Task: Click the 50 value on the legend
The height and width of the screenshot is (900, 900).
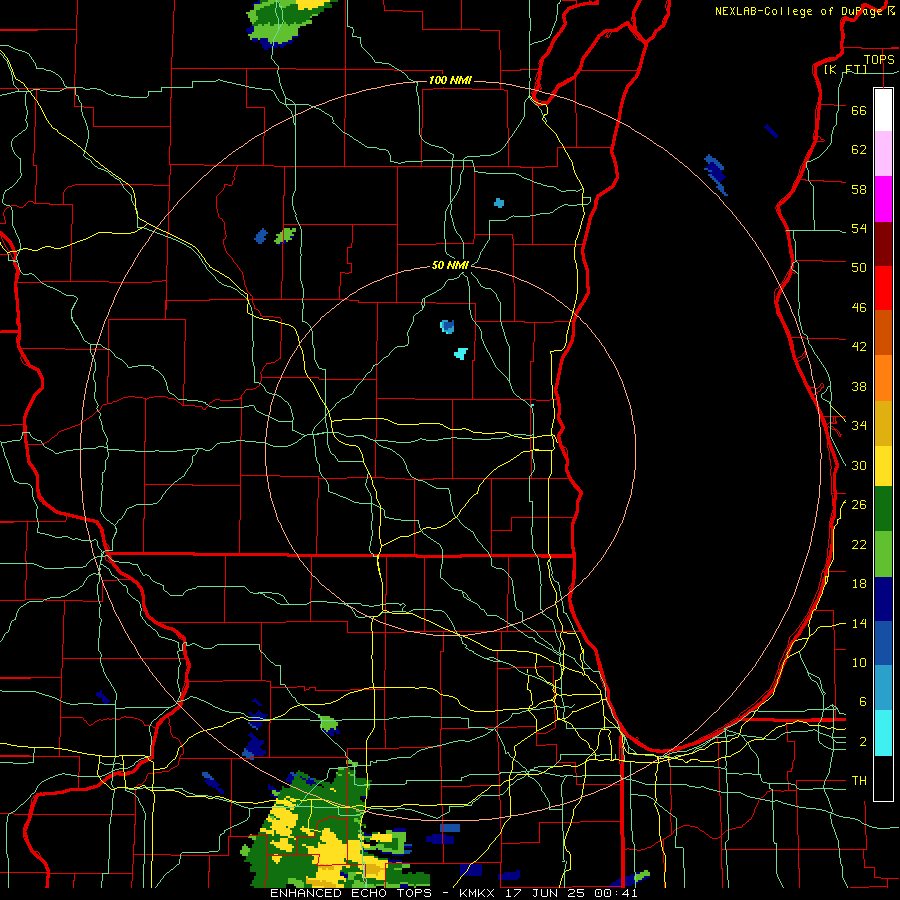Action: [x=859, y=267]
